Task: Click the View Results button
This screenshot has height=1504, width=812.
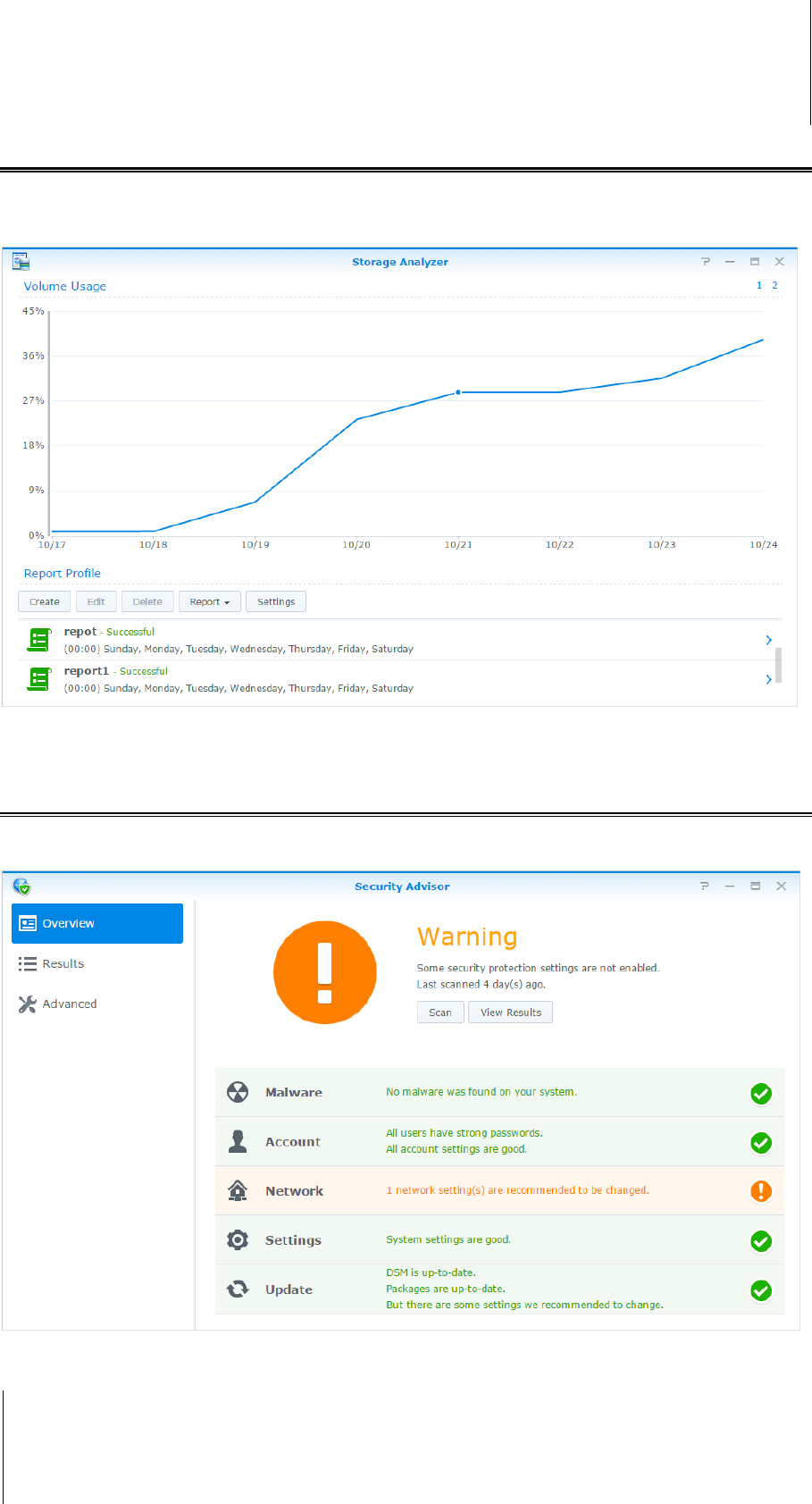Action: pos(510,1012)
